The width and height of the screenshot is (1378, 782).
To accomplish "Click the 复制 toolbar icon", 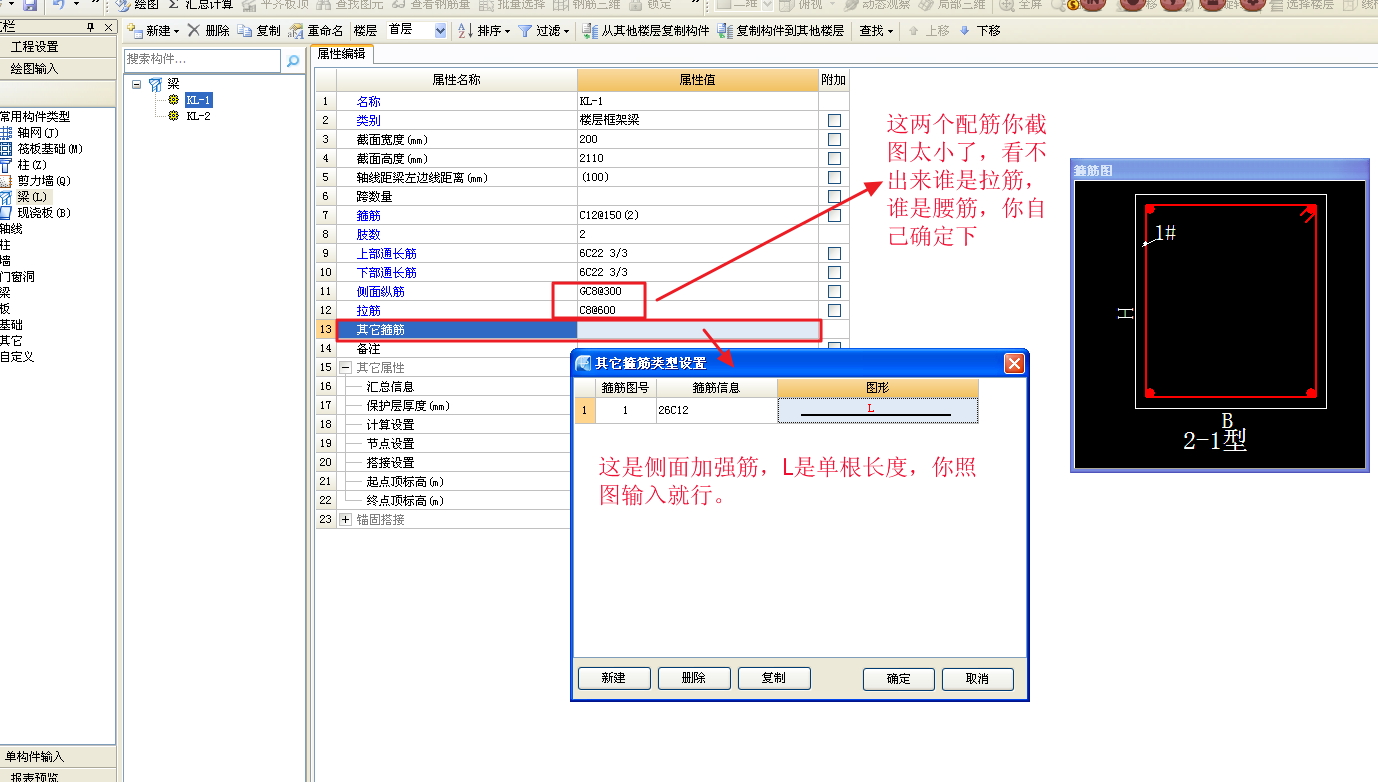I will point(245,31).
